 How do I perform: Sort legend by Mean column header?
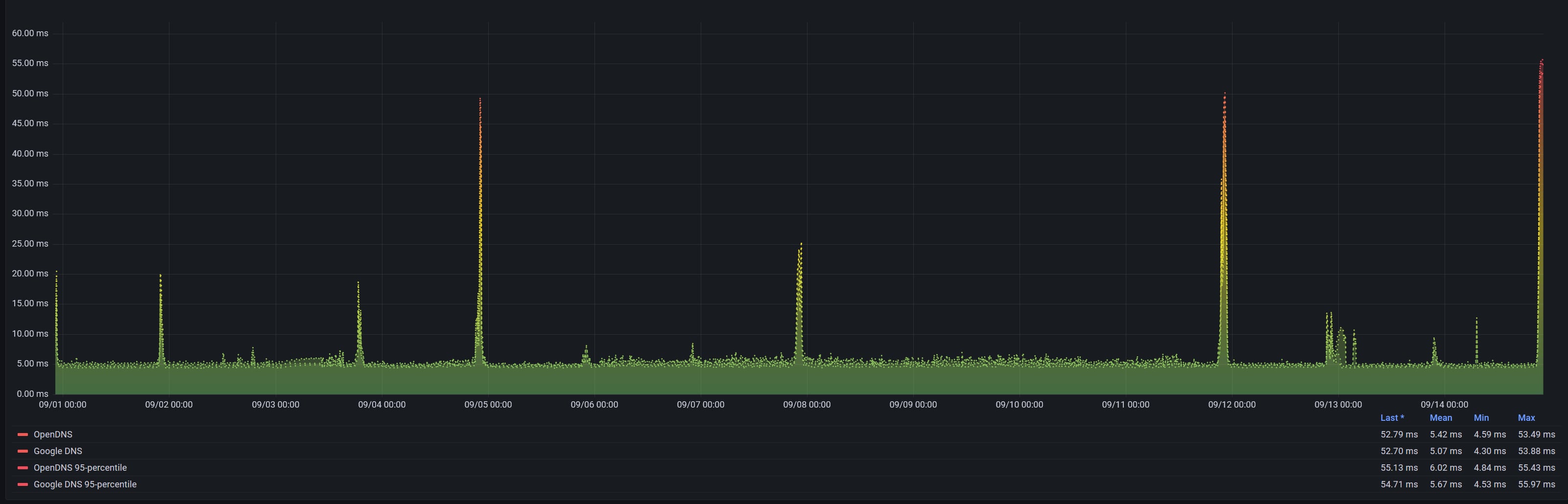[1441, 418]
